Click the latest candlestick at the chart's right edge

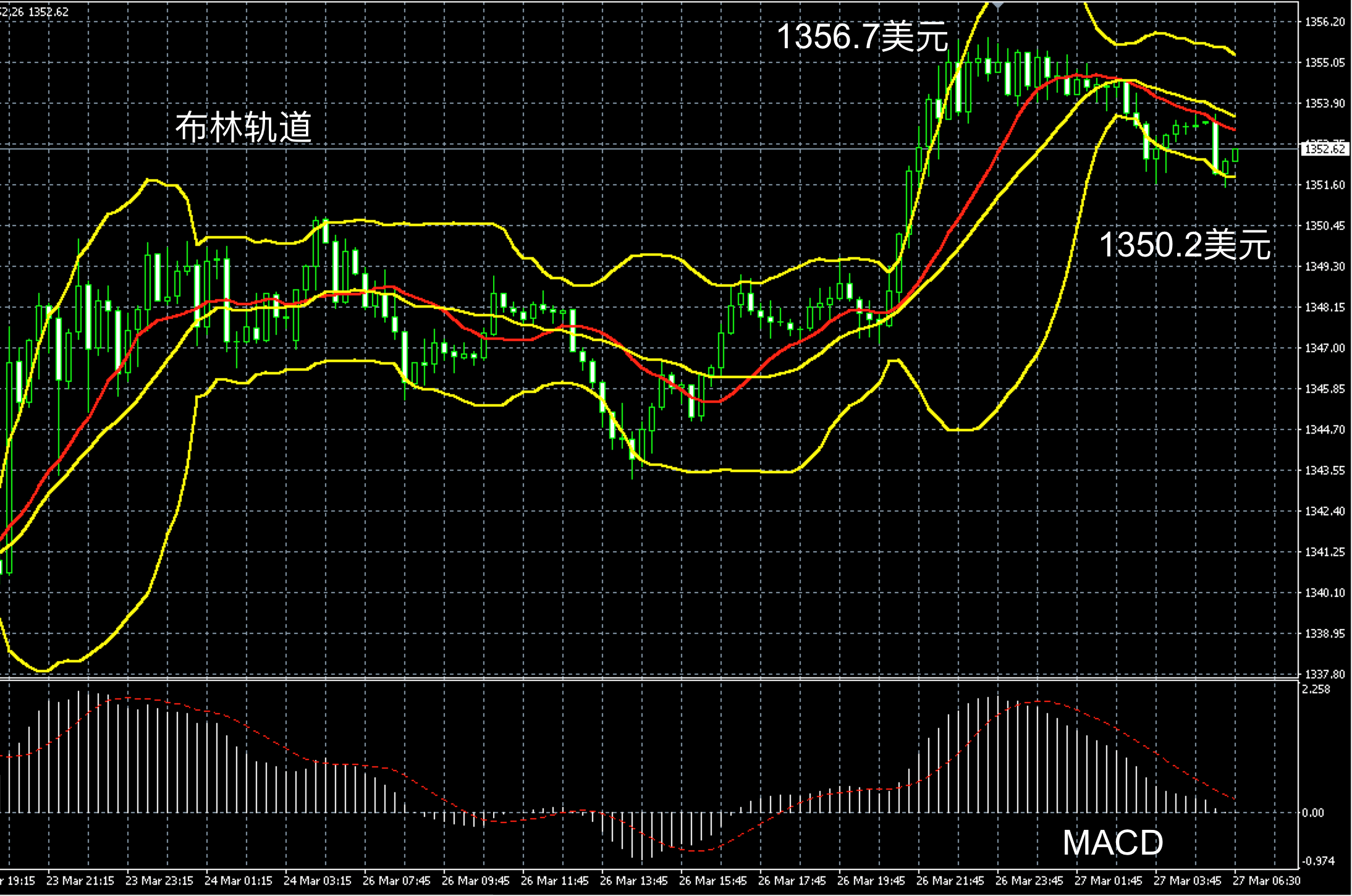[1236, 154]
